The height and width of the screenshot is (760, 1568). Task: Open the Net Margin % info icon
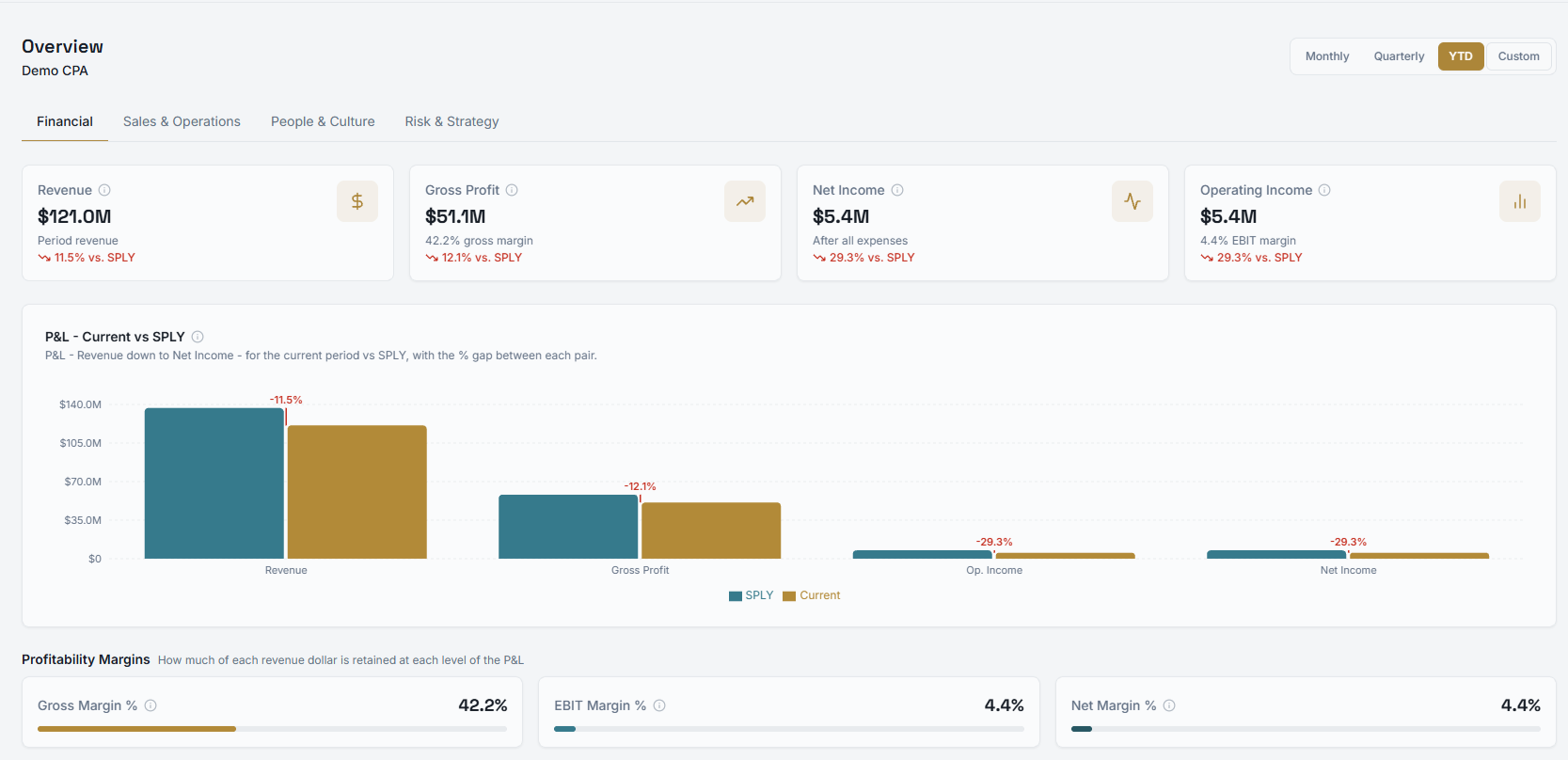click(1169, 705)
